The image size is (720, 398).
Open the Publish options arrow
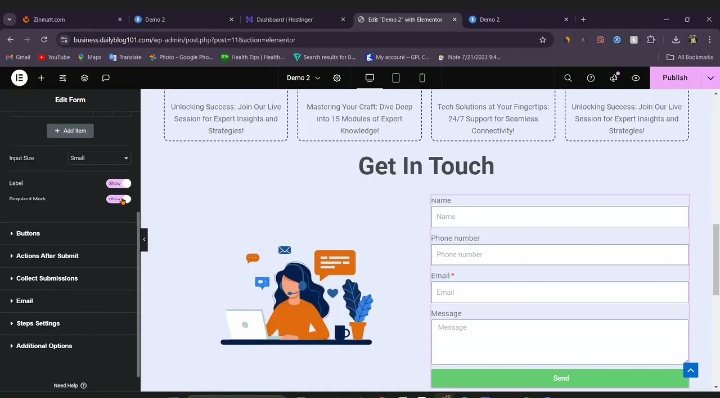coord(710,78)
